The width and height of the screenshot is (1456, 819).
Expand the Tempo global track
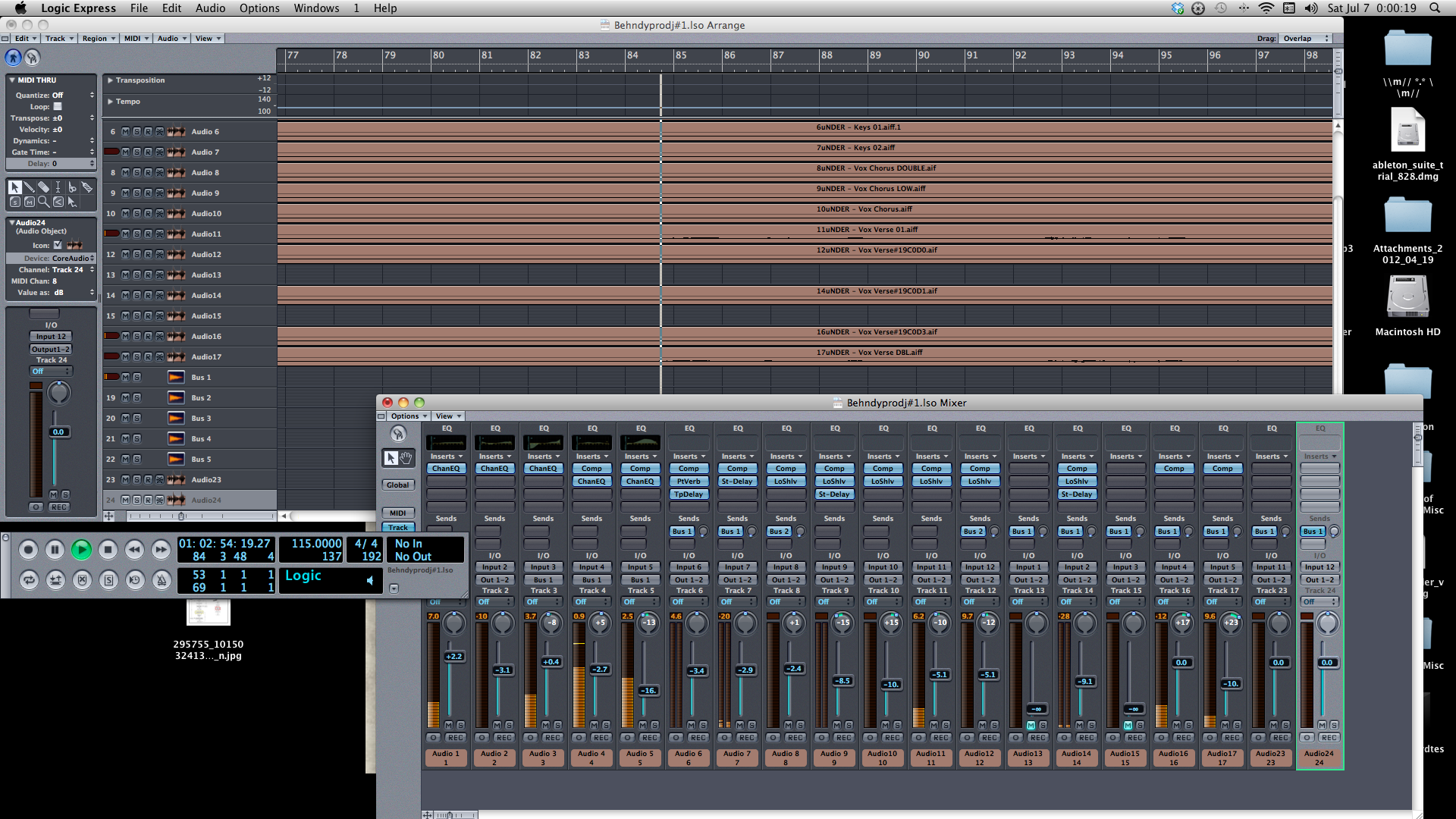(110, 102)
